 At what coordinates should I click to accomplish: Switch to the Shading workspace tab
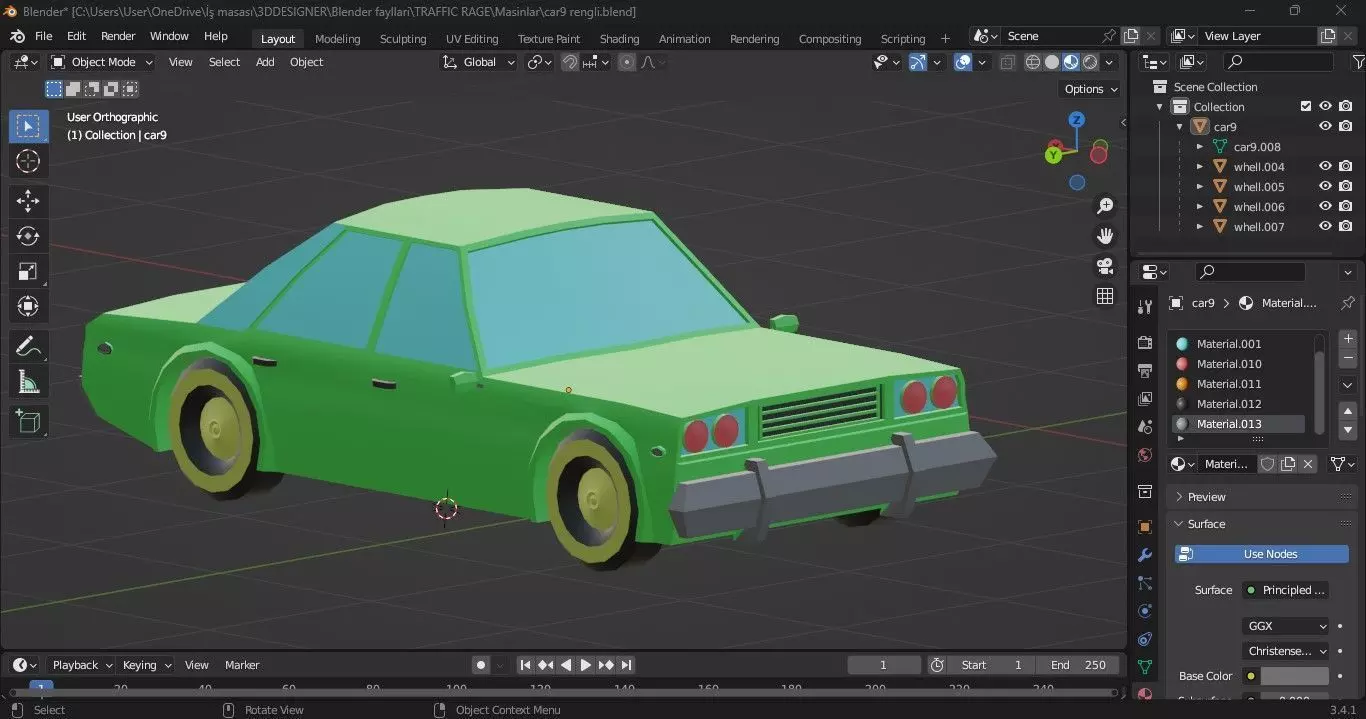619,39
